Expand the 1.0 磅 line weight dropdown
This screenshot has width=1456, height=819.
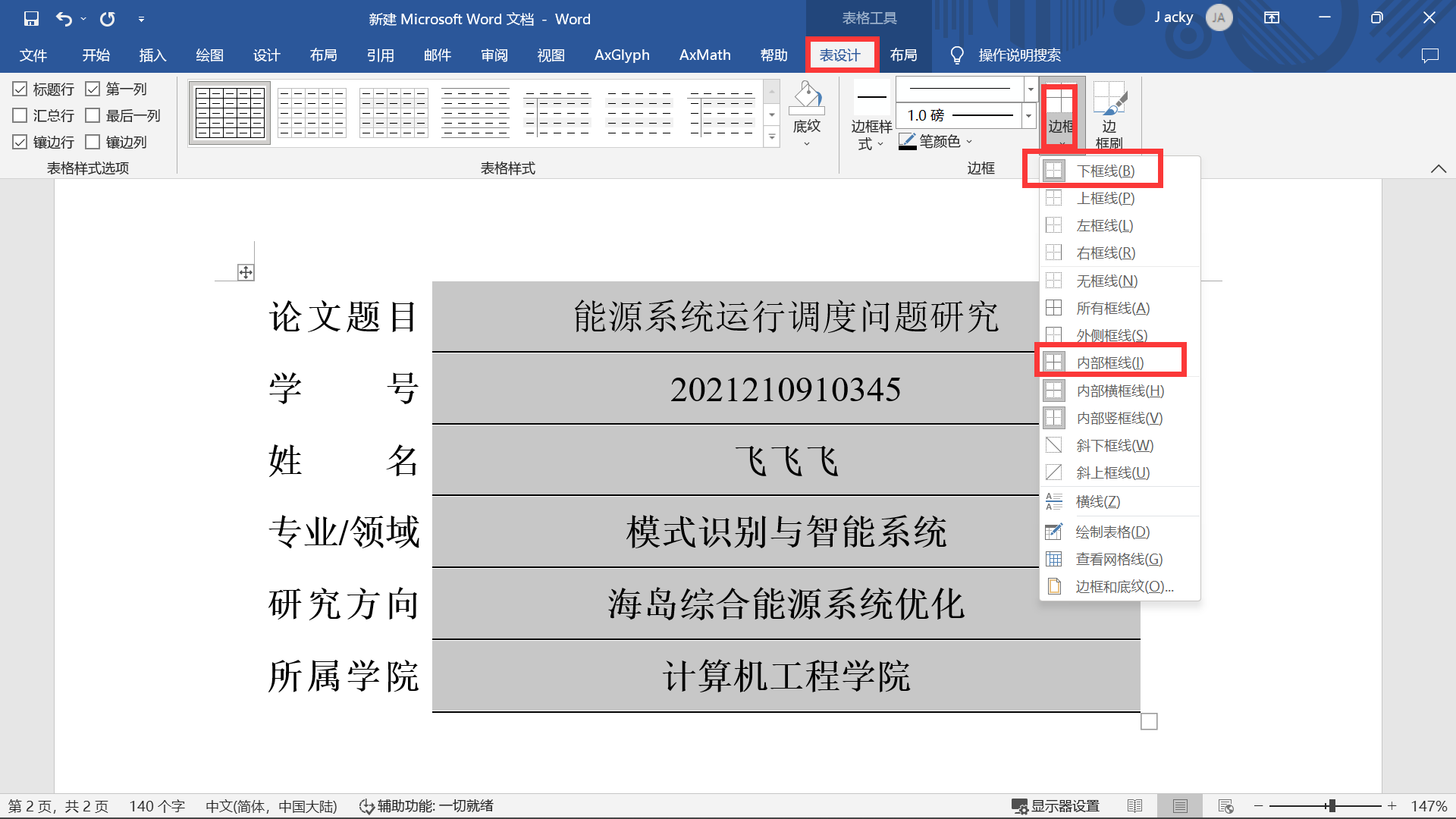pos(1028,115)
